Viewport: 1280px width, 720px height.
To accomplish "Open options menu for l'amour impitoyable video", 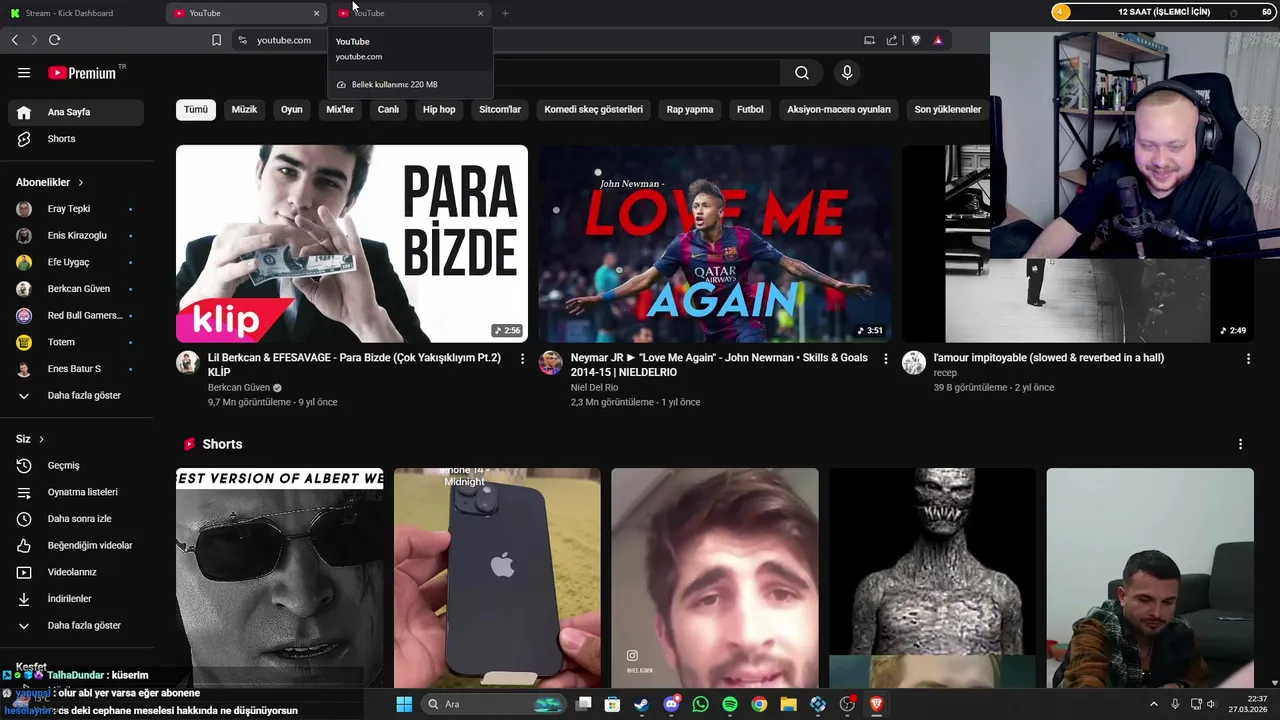I will point(1248,358).
